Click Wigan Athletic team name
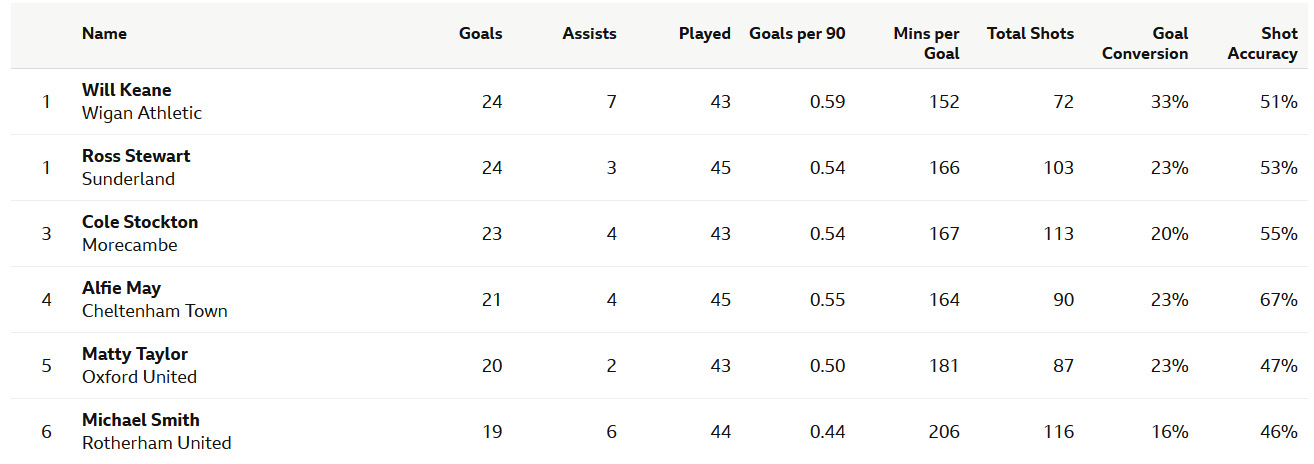 pyautogui.click(x=142, y=113)
